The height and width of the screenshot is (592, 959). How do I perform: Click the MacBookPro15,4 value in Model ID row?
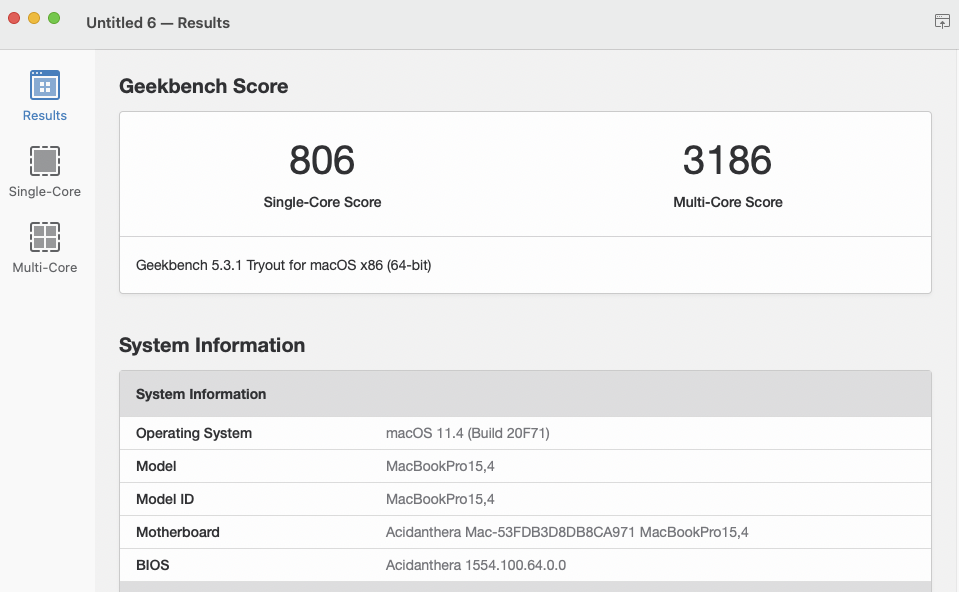click(x=440, y=499)
